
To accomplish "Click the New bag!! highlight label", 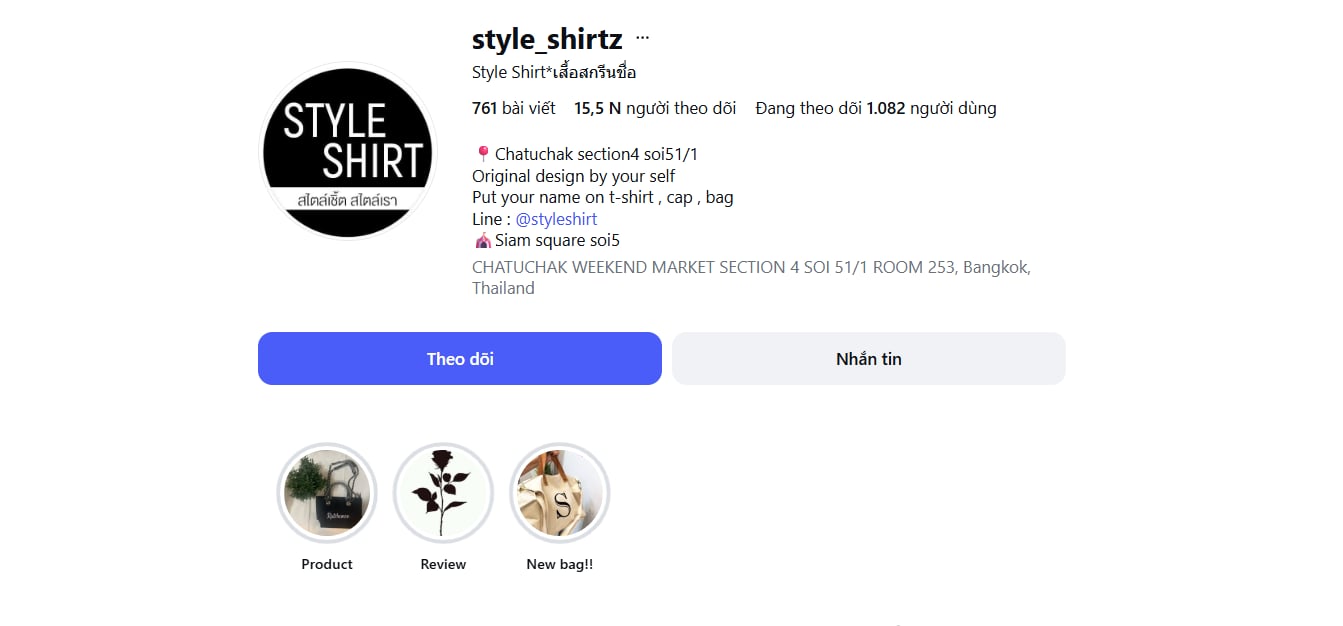I will pyautogui.click(x=560, y=564).
